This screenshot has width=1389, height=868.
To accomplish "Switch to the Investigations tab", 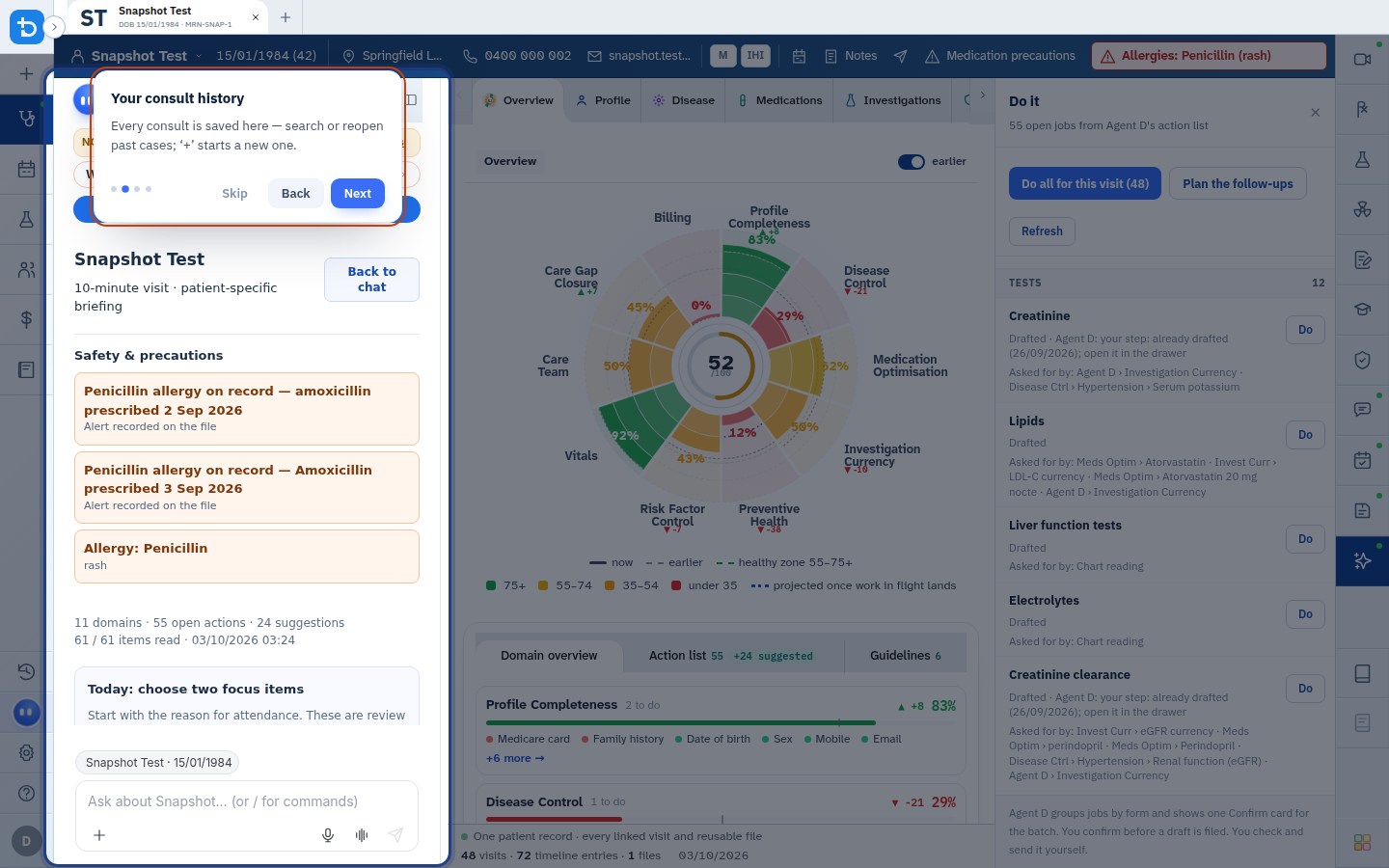I will [892, 100].
